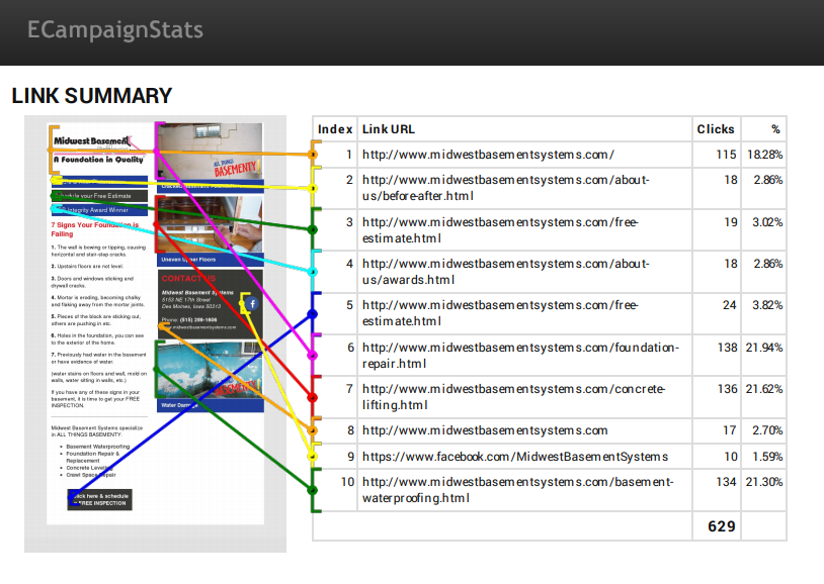The image size is (824, 584).
Task: Open the basement-waterproofing.html link URL
Action: click(518, 489)
